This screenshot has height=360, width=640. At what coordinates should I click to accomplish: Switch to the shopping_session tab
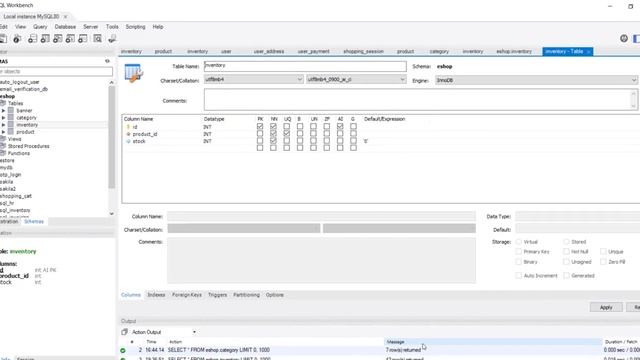(363, 51)
